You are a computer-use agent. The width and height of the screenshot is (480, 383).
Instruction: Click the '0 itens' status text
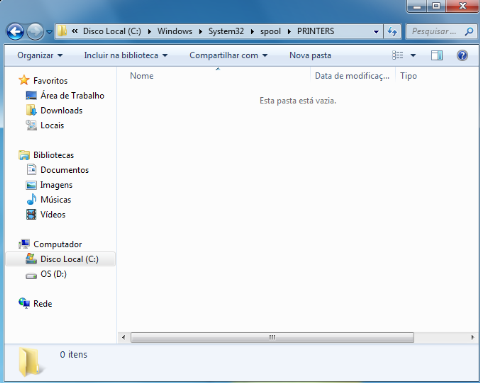[x=74, y=355]
